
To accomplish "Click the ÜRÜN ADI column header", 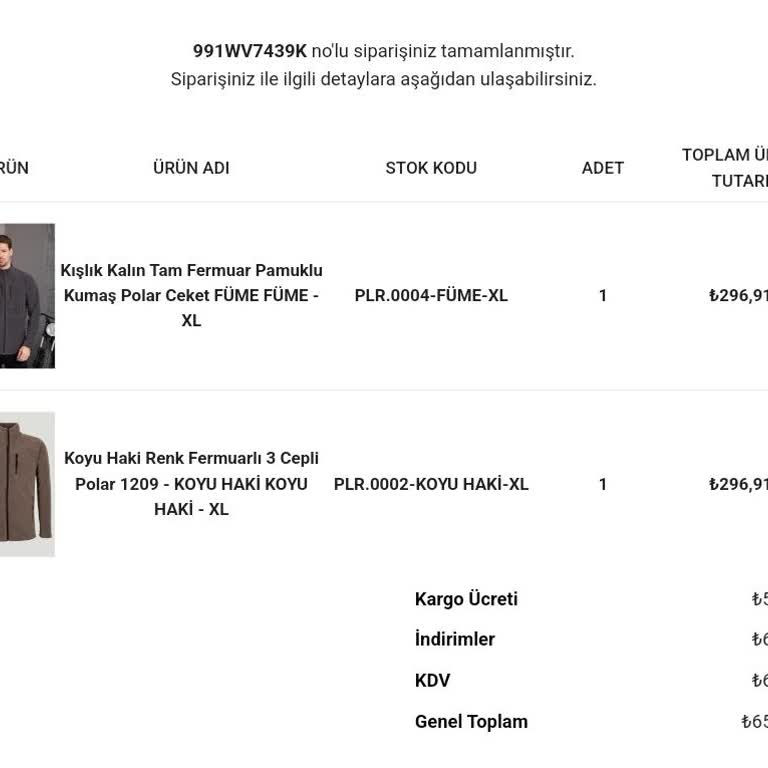I will coord(191,168).
